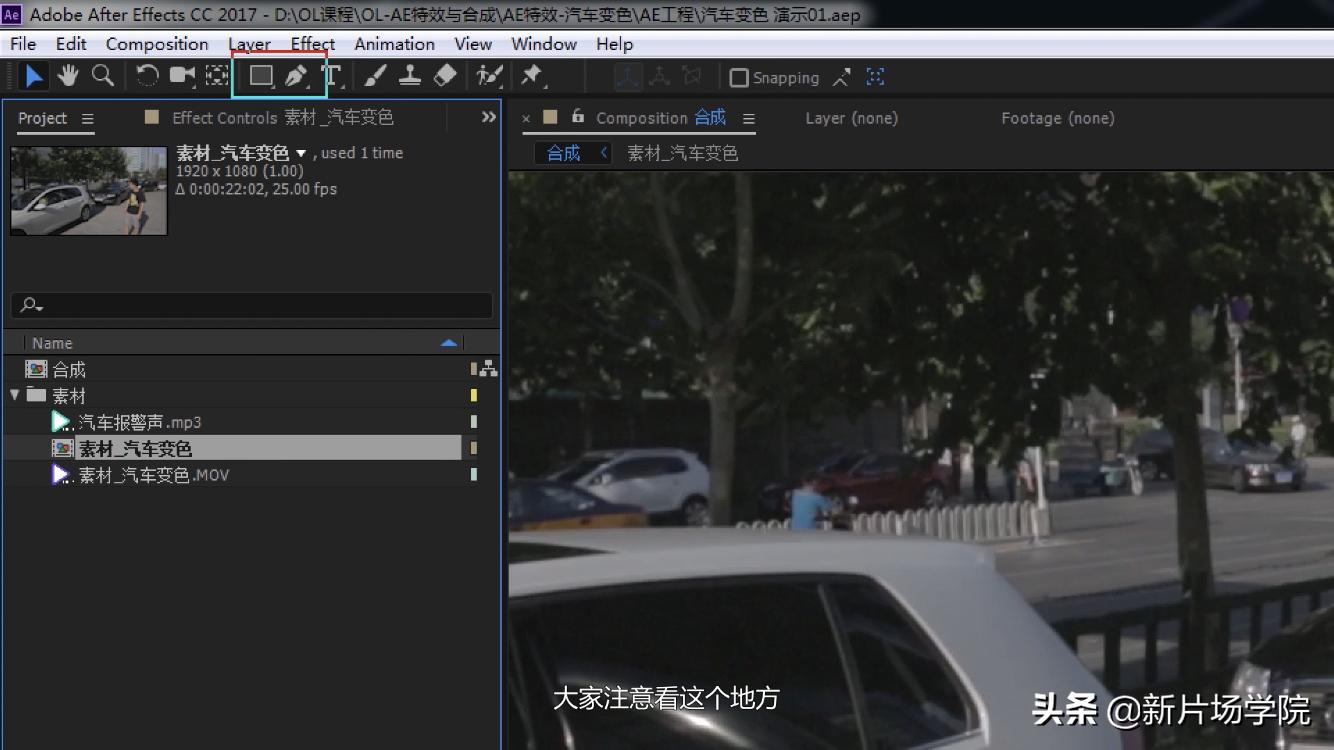Activate the Zoom tool
The width and height of the screenshot is (1334, 750).
click(x=103, y=75)
